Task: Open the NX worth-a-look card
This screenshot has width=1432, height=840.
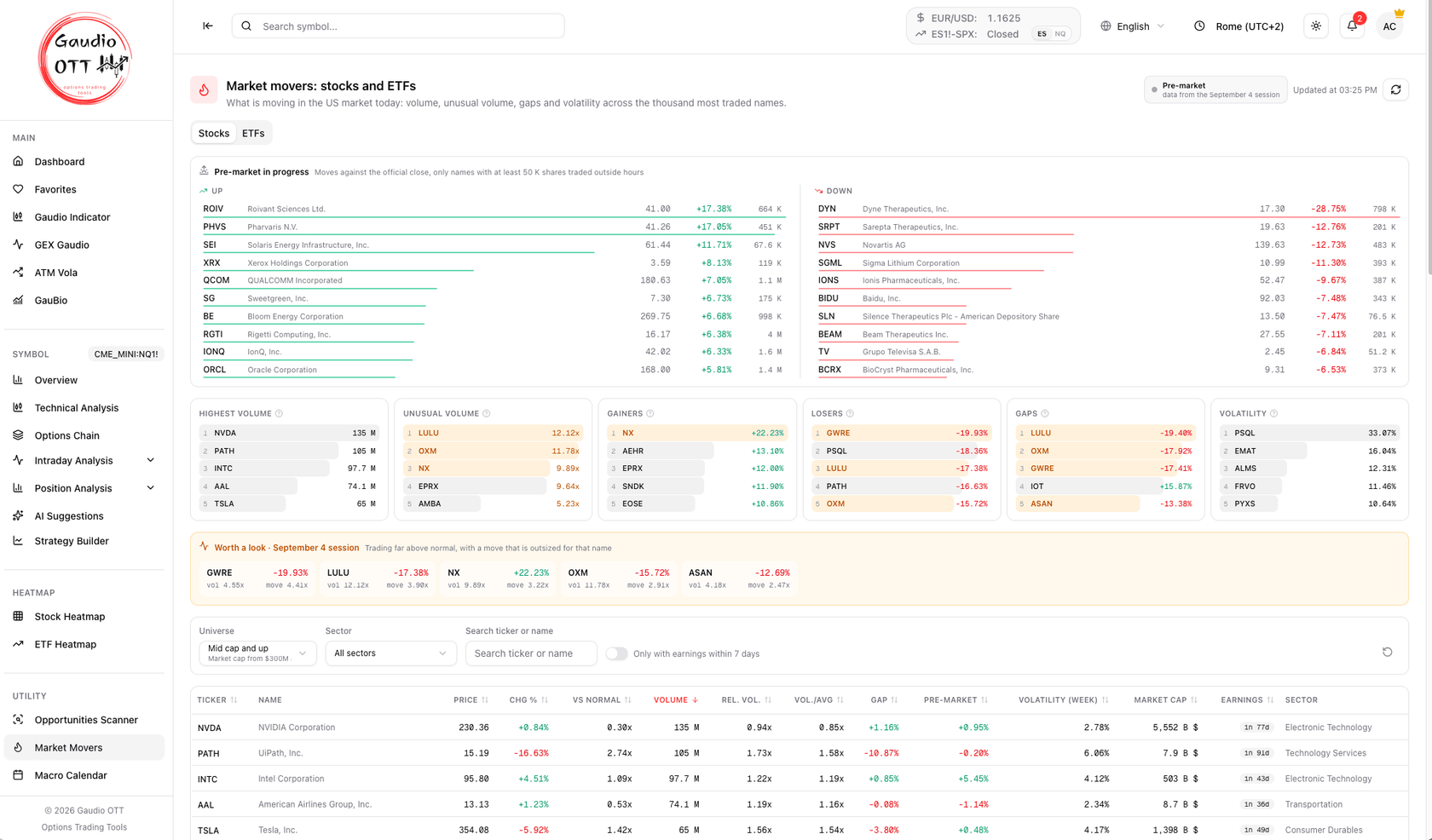Action: click(499, 578)
